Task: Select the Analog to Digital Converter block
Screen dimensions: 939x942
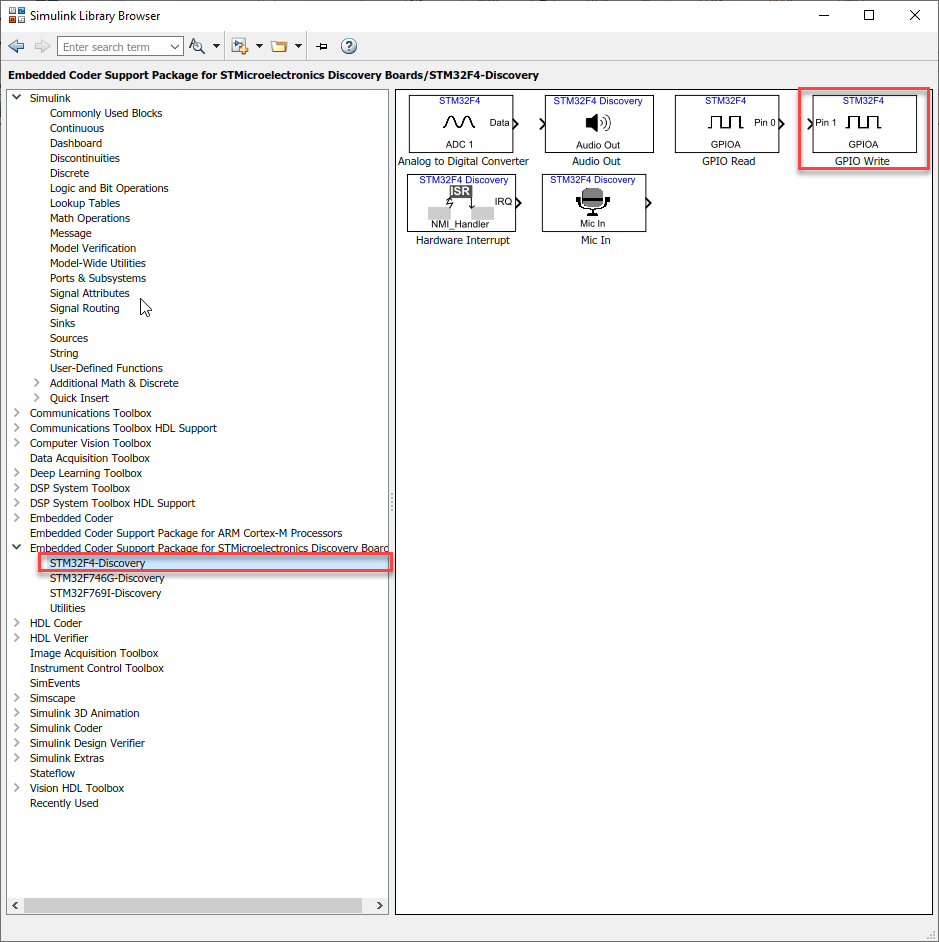Action: pos(458,123)
